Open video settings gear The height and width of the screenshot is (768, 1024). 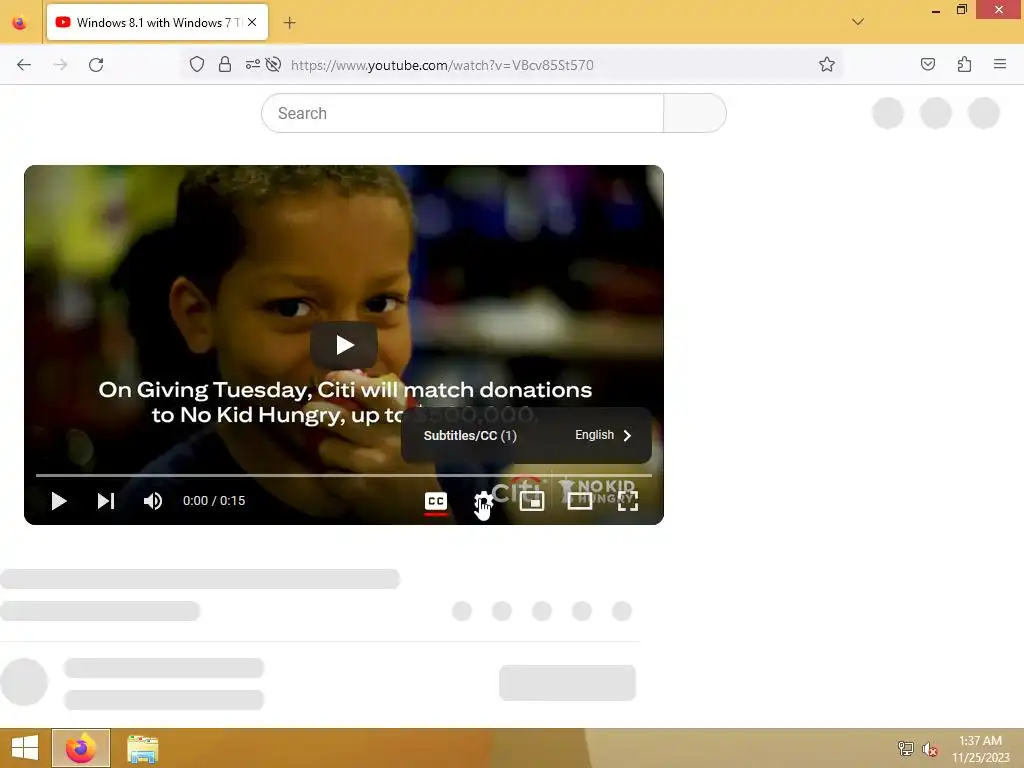pyautogui.click(x=483, y=502)
